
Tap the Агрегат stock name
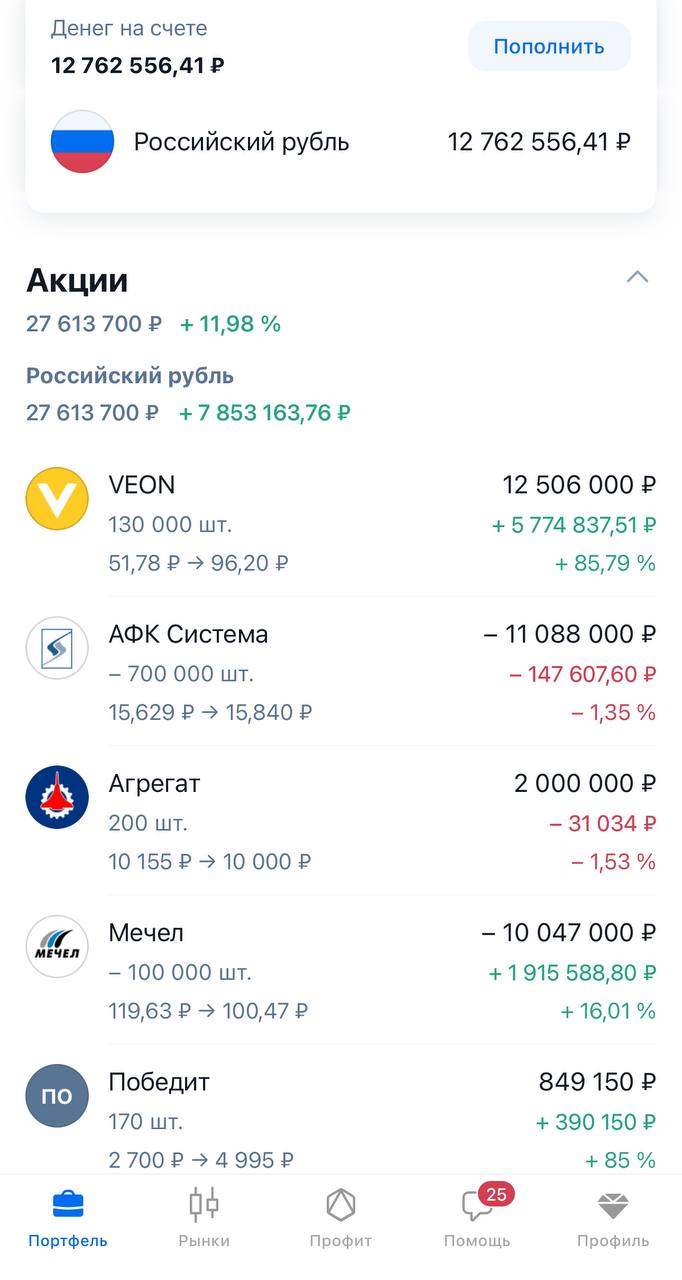click(154, 784)
